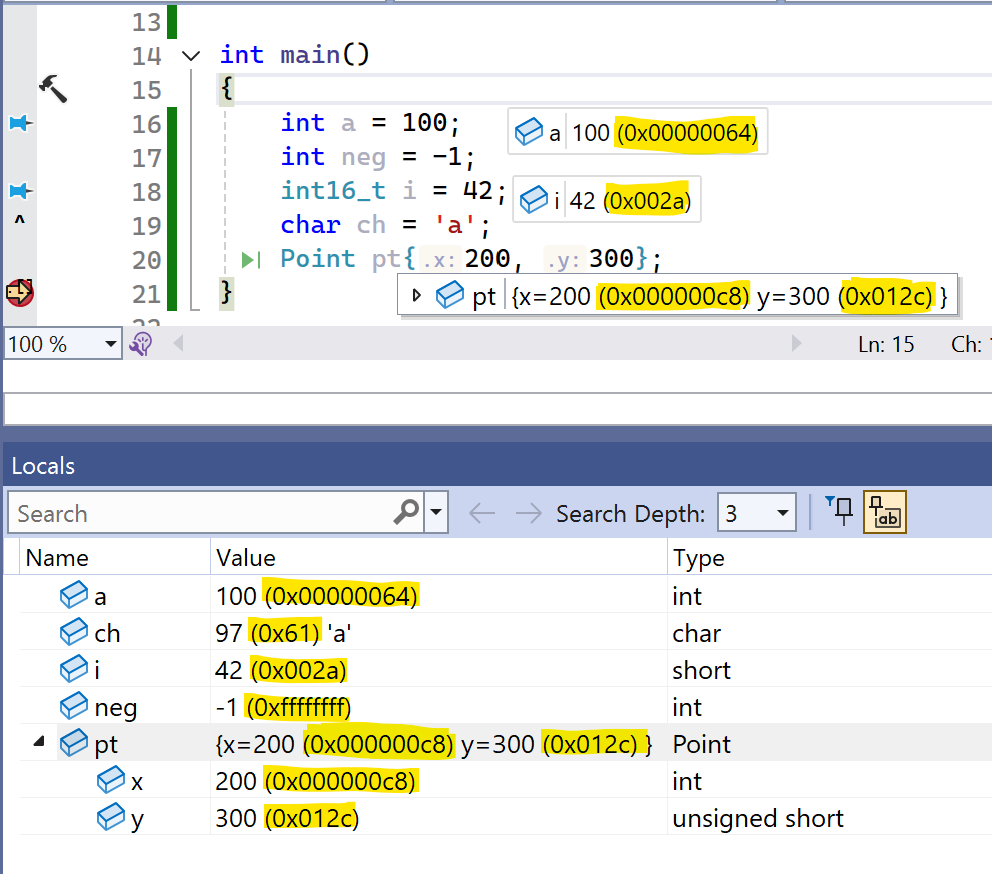The image size is (992, 874).
Task: Click the run-to-click arrow on line 20
Action: click(251, 259)
